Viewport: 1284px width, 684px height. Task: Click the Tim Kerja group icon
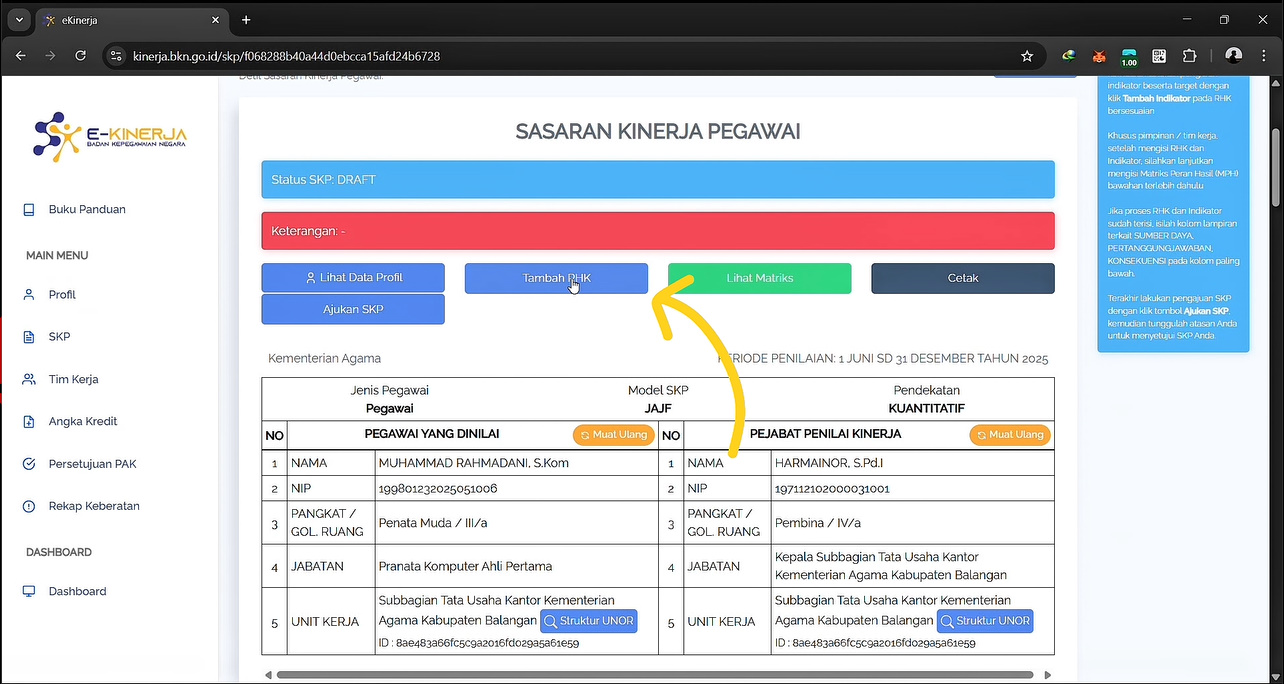tap(29, 379)
